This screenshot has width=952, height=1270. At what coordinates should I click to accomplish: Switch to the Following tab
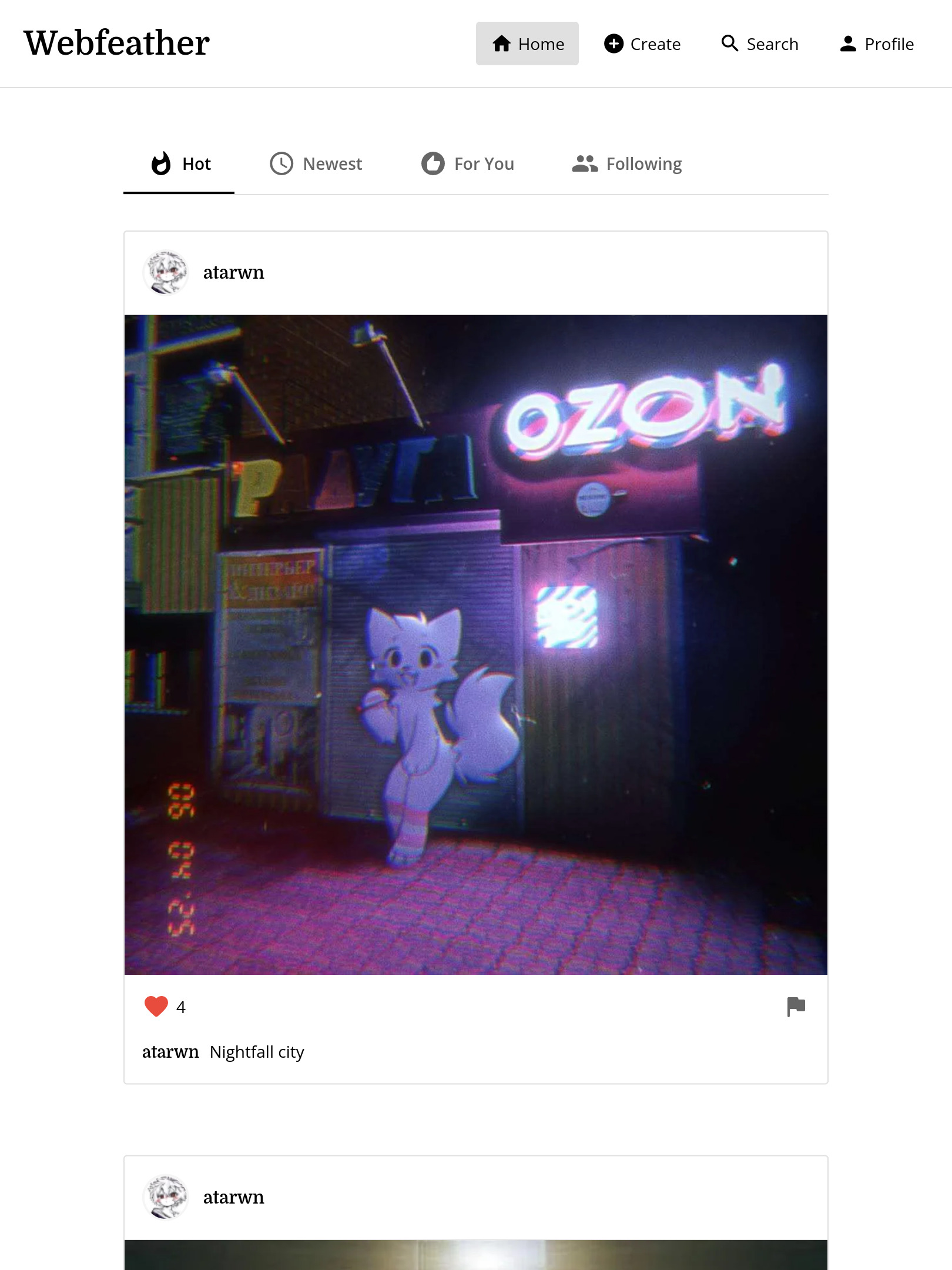point(627,164)
